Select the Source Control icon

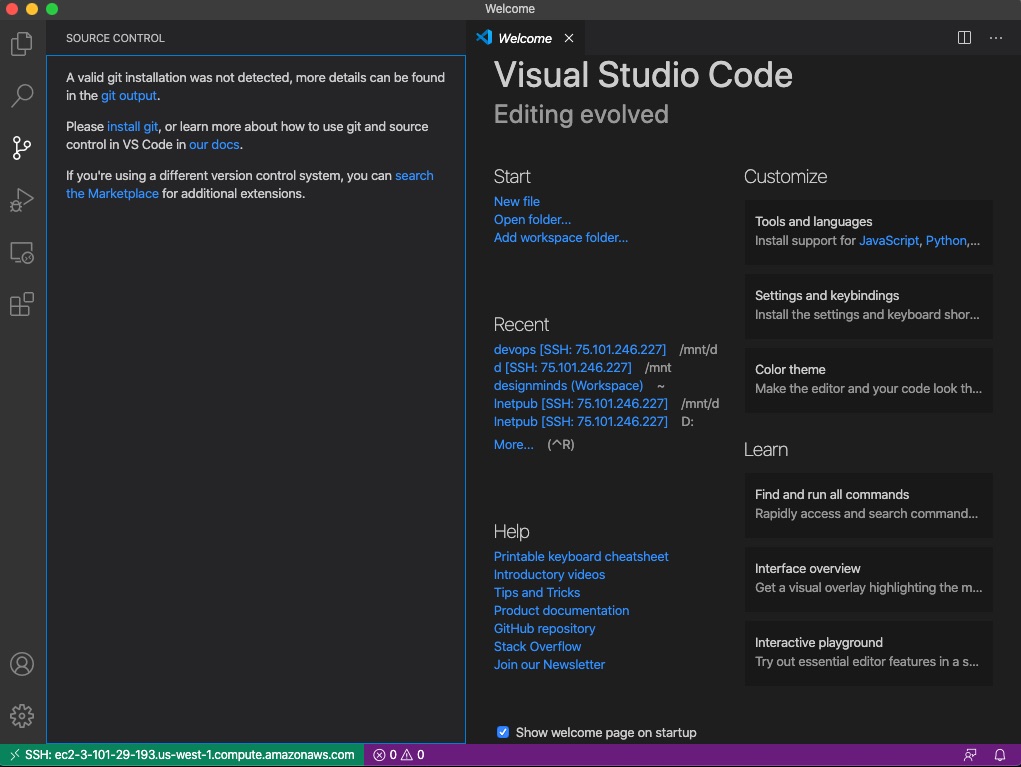click(x=22, y=148)
